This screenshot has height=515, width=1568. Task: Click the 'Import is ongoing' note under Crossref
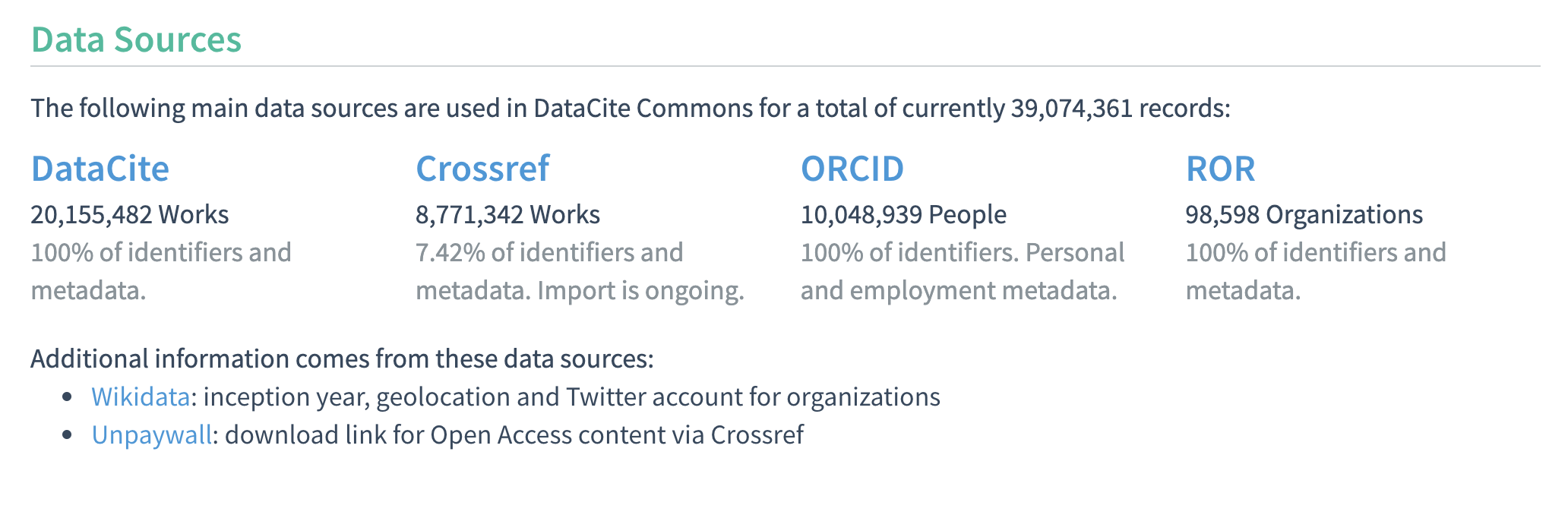(x=641, y=291)
